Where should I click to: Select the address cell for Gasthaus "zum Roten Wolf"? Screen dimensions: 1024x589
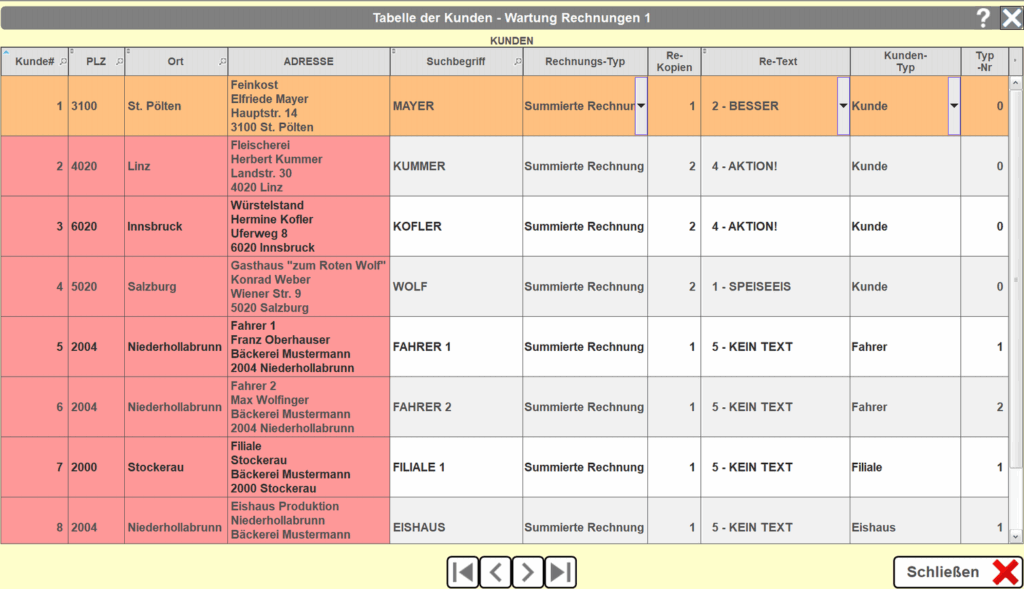[309, 286]
